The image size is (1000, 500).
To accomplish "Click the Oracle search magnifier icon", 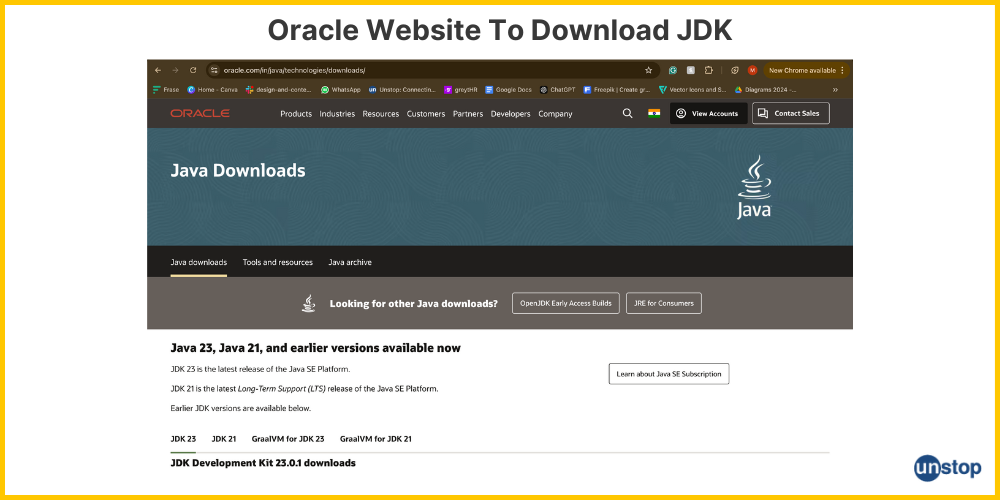I will (627, 113).
